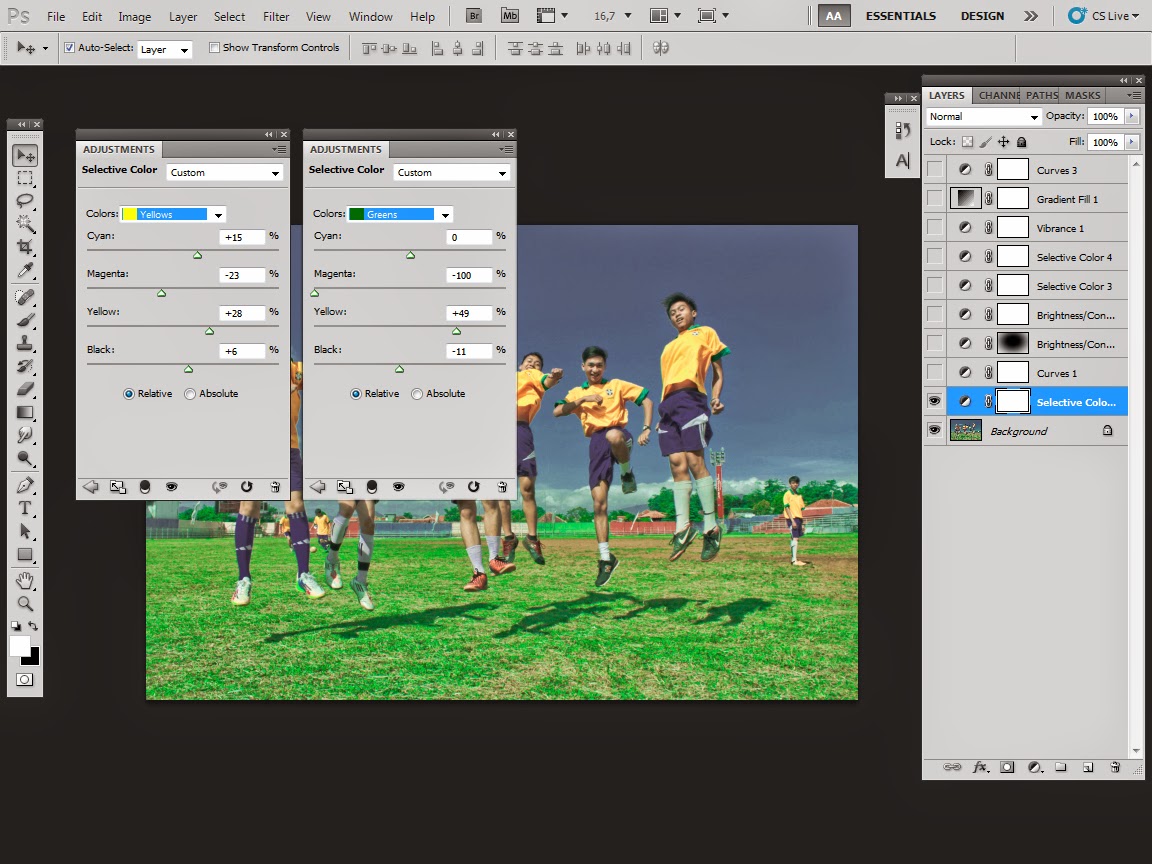
Task: Select the Path Selection tool
Action: tap(25, 531)
